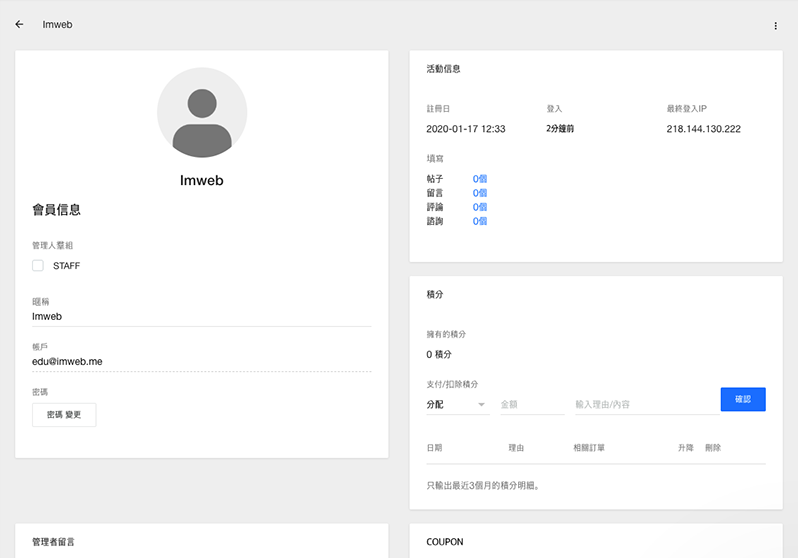Click the 只輸出最近3個月的積分明細 note

(x=482, y=486)
